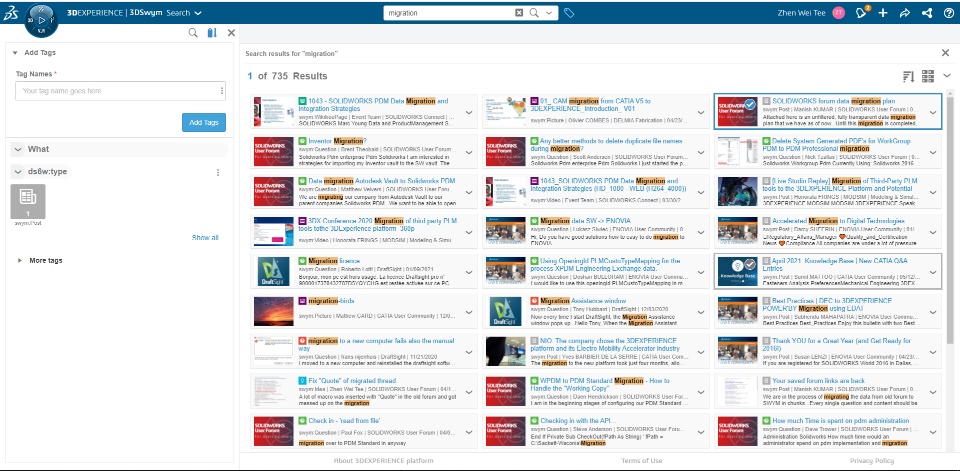Select the swym Post type tile
Screen dimensions: 960x471
coord(28,202)
